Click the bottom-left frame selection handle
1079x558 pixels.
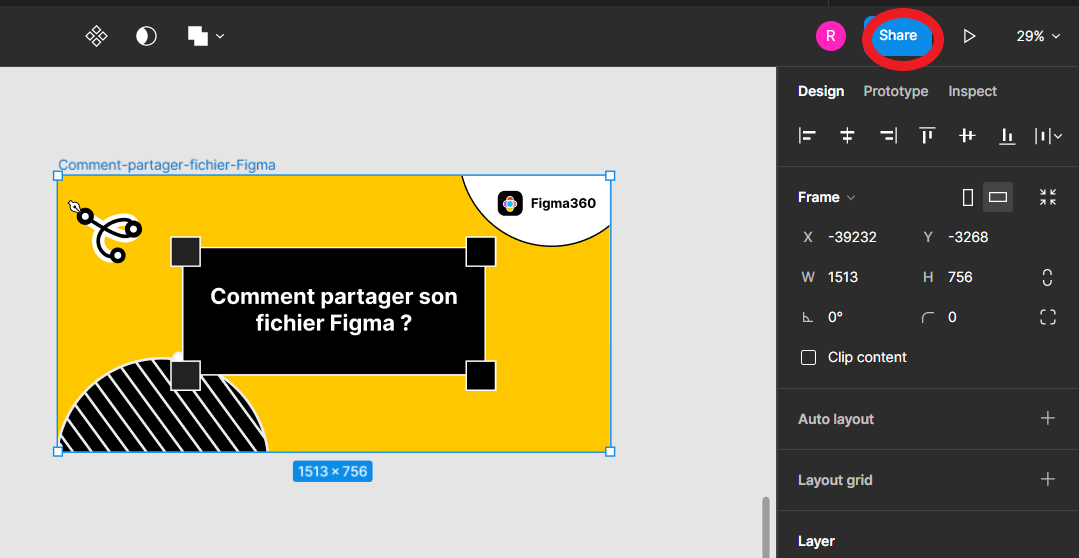(58, 451)
